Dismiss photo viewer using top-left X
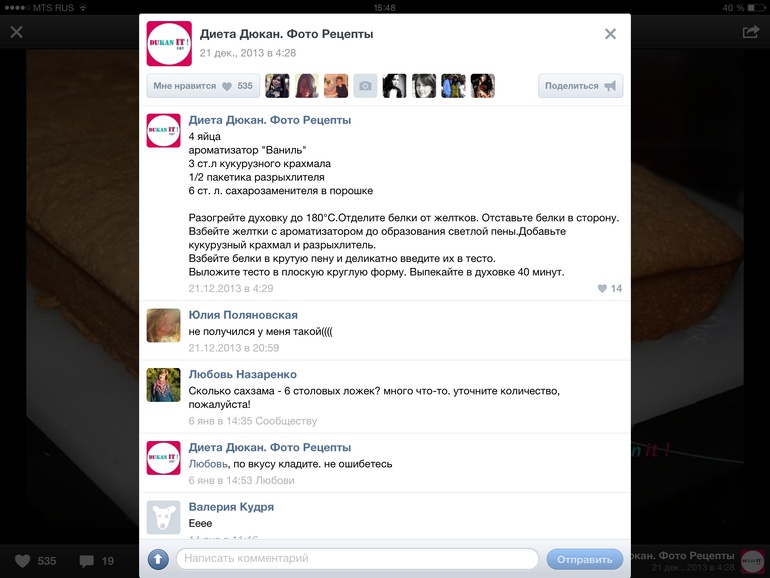 (17, 32)
